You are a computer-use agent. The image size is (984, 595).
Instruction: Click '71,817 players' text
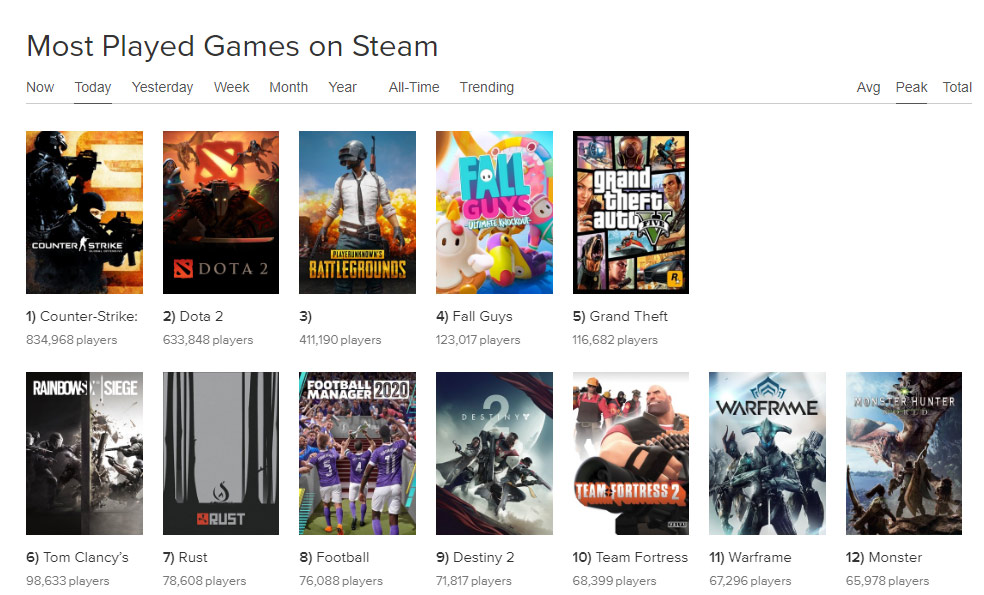tap(474, 581)
